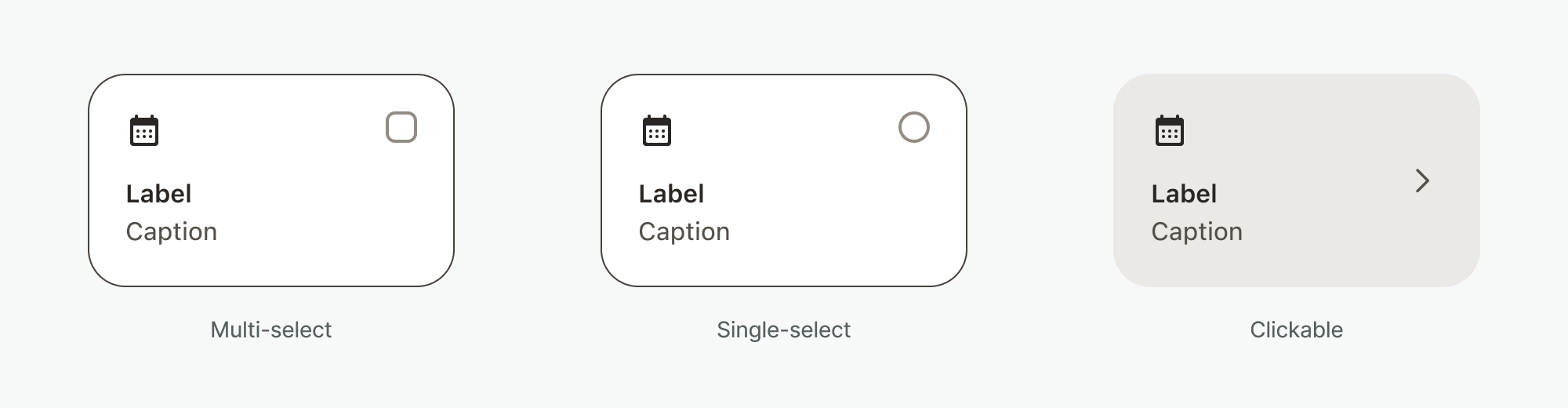The height and width of the screenshot is (408, 1568).
Task: Tick the square checkbox in the Multi-select card
Action: pyautogui.click(x=401, y=127)
